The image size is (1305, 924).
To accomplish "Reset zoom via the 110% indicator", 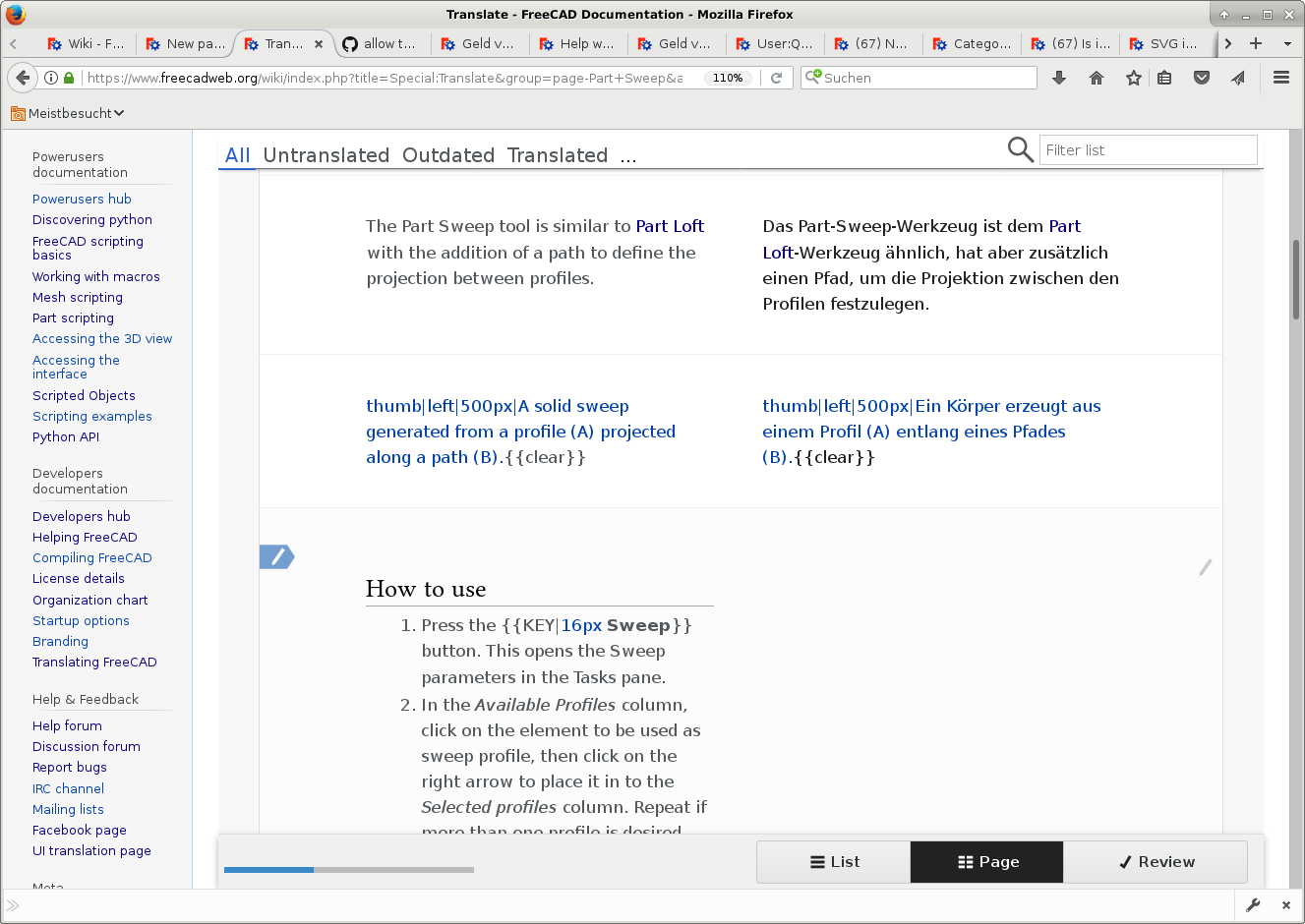I will click(728, 78).
